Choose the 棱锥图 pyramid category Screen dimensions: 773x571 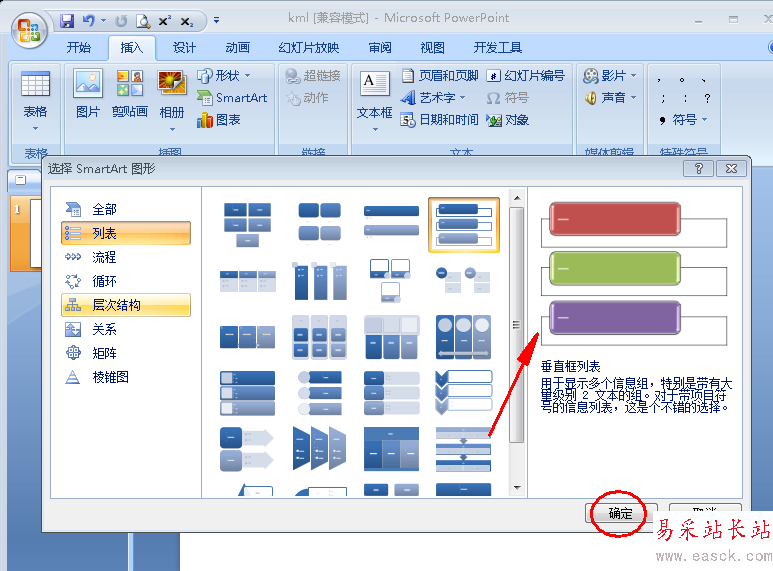pos(126,377)
